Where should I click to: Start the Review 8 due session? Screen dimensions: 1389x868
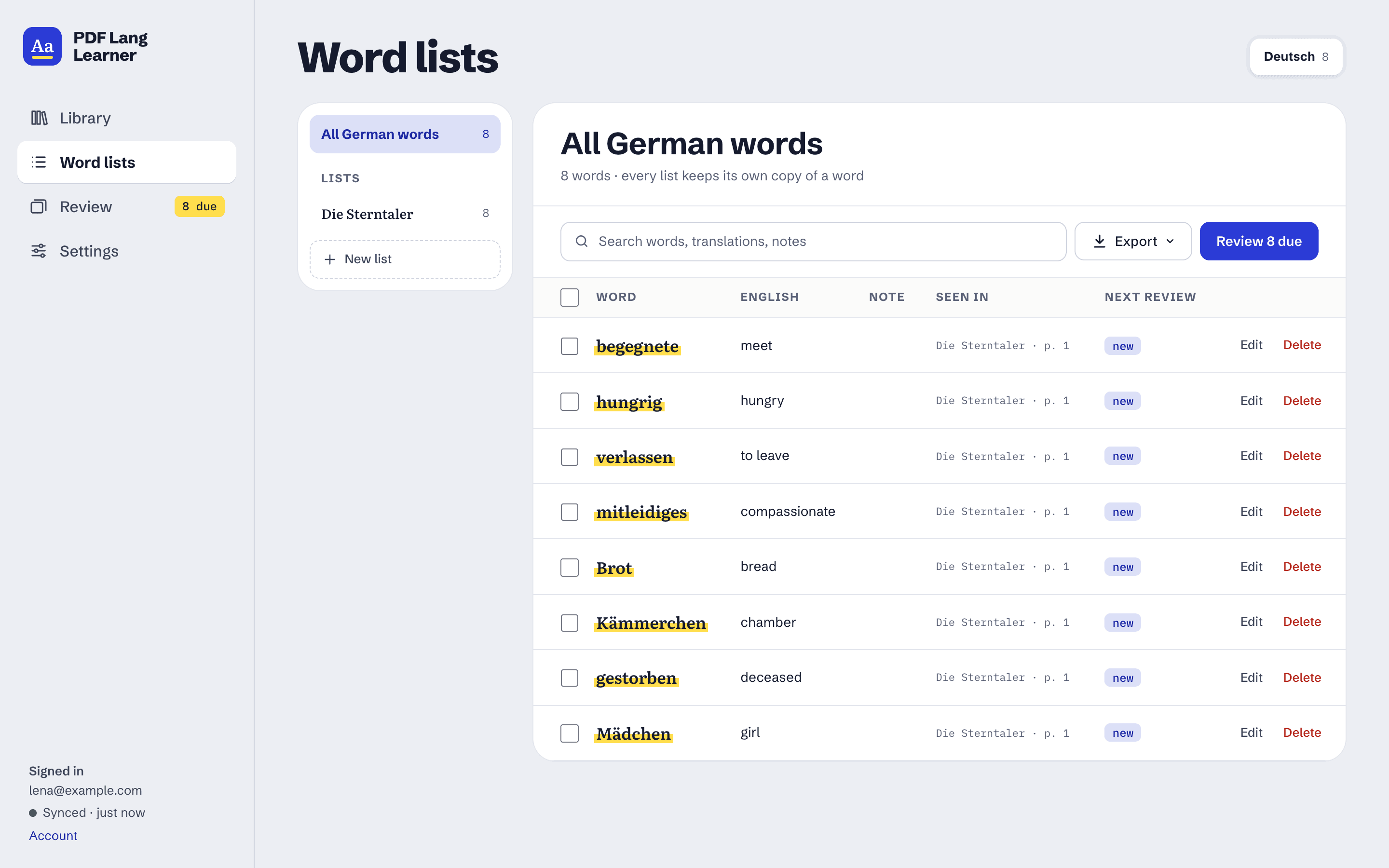point(1259,241)
